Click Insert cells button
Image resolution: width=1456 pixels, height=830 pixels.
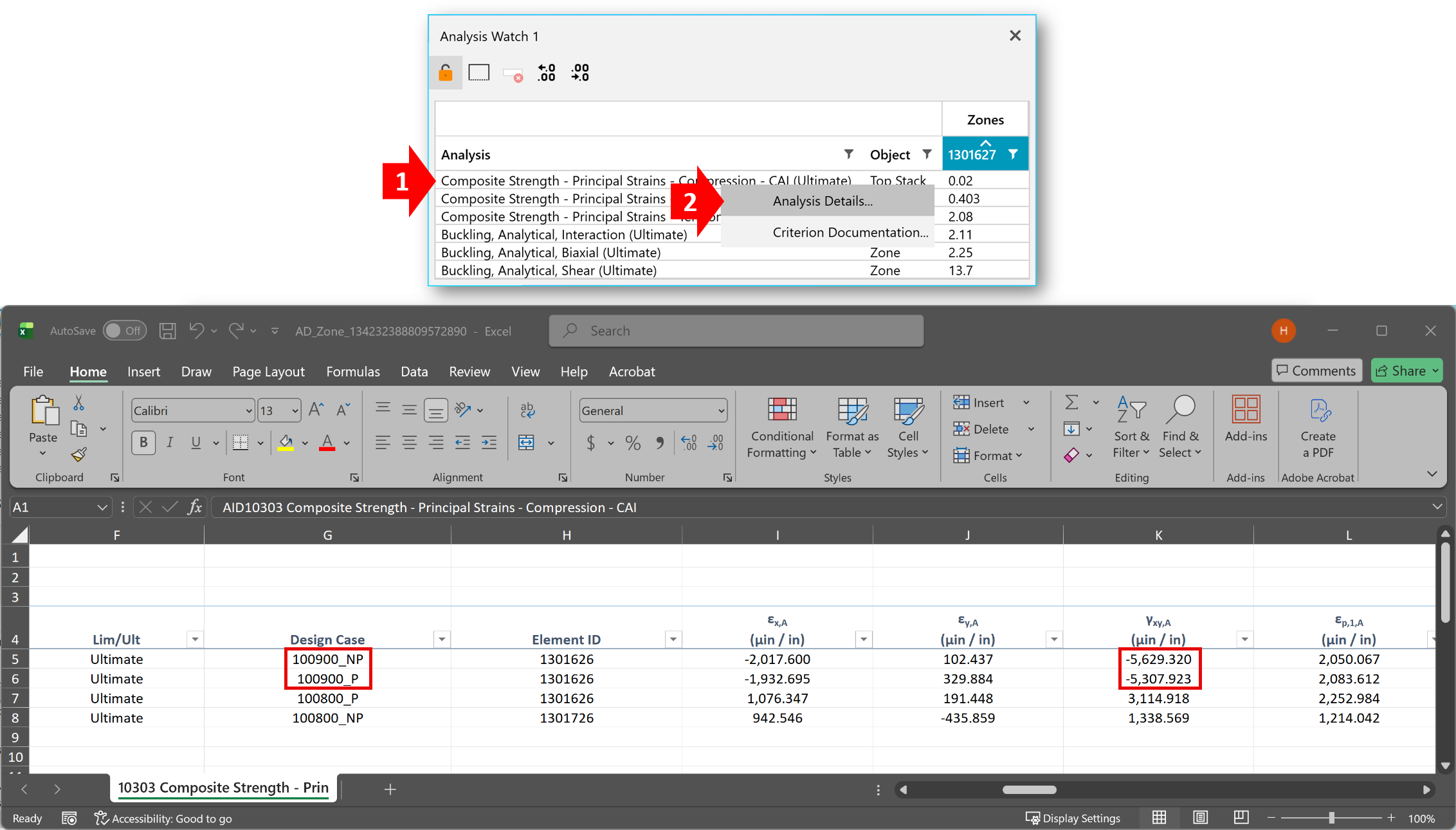pyautogui.click(x=979, y=403)
